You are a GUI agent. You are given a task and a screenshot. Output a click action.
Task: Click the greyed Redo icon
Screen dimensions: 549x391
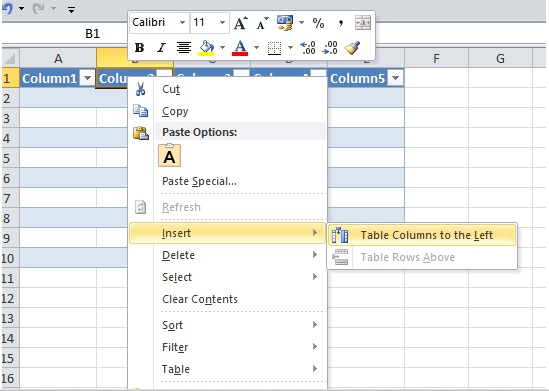[37, 8]
